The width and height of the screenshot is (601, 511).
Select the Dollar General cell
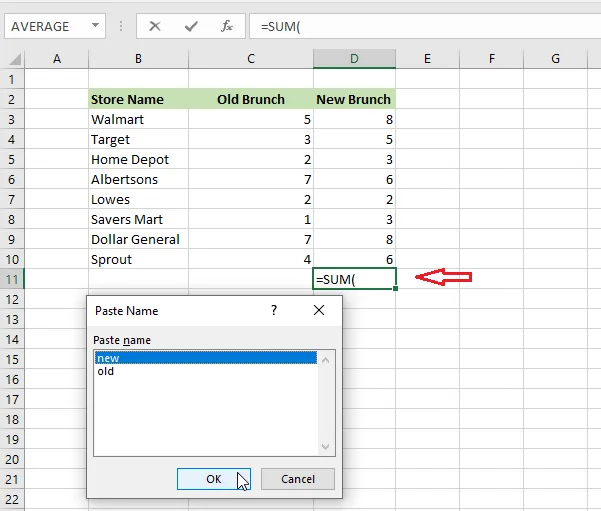point(138,239)
